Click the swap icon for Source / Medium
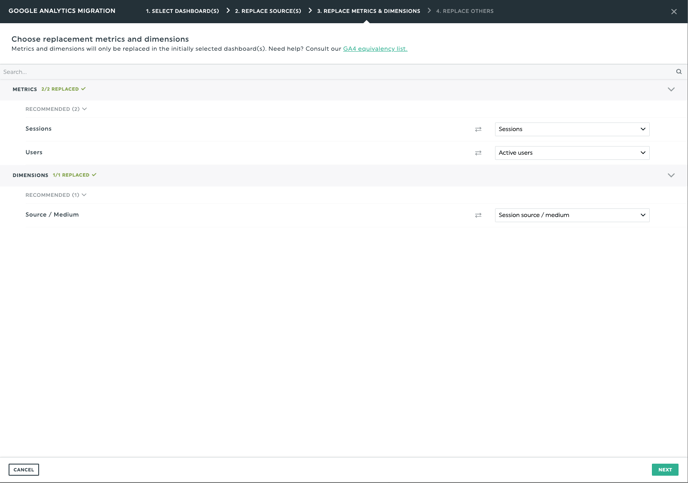Viewport: 688px width, 483px height. [x=478, y=215]
